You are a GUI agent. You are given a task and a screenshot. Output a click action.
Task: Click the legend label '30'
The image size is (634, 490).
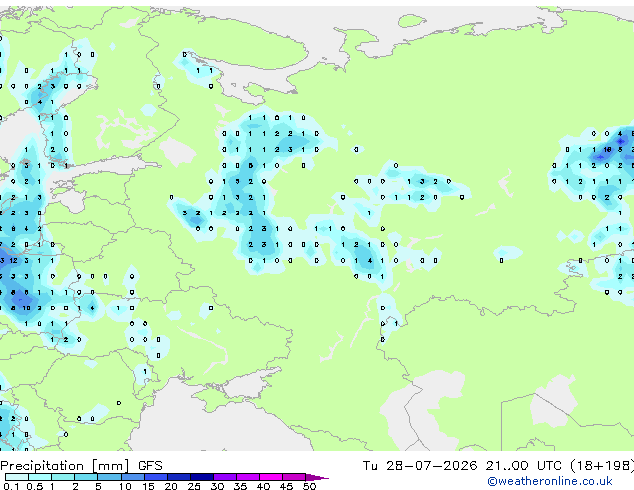tap(217, 486)
